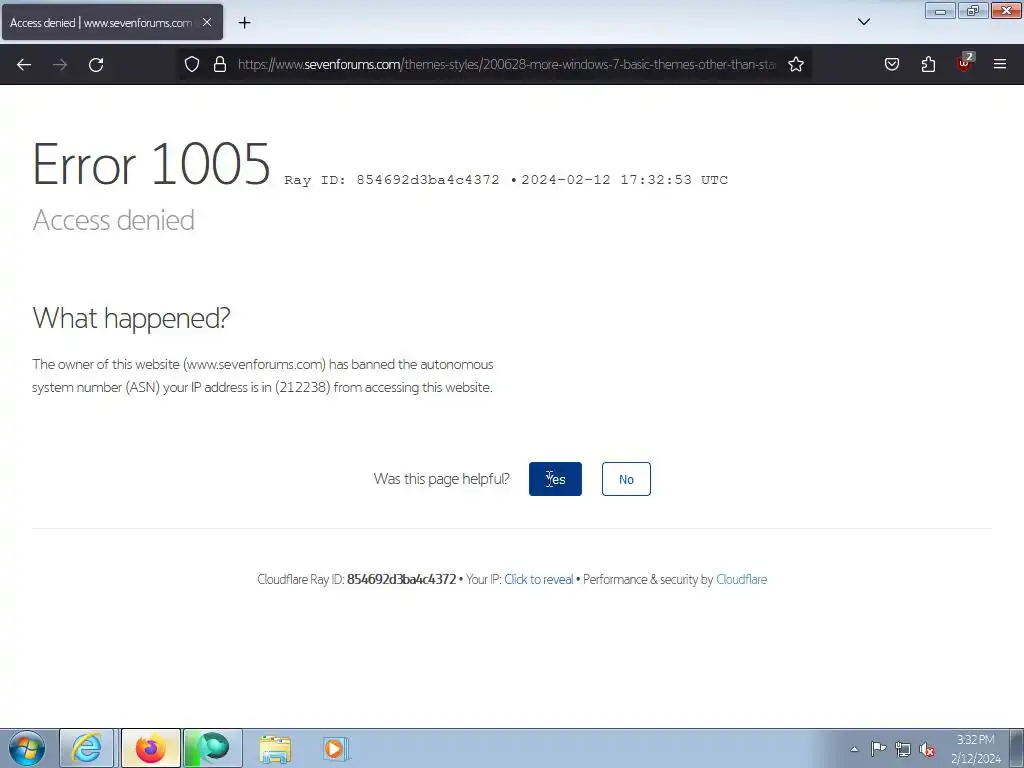Open the Firefox hamburger menu
The width and height of the screenshot is (1024, 768).
tap(999, 64)
